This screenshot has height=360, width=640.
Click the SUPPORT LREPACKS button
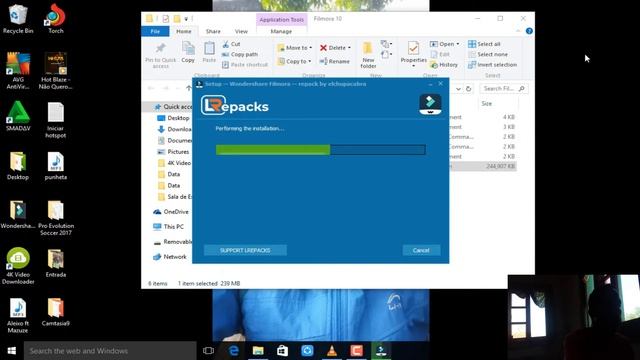[245, 250]
